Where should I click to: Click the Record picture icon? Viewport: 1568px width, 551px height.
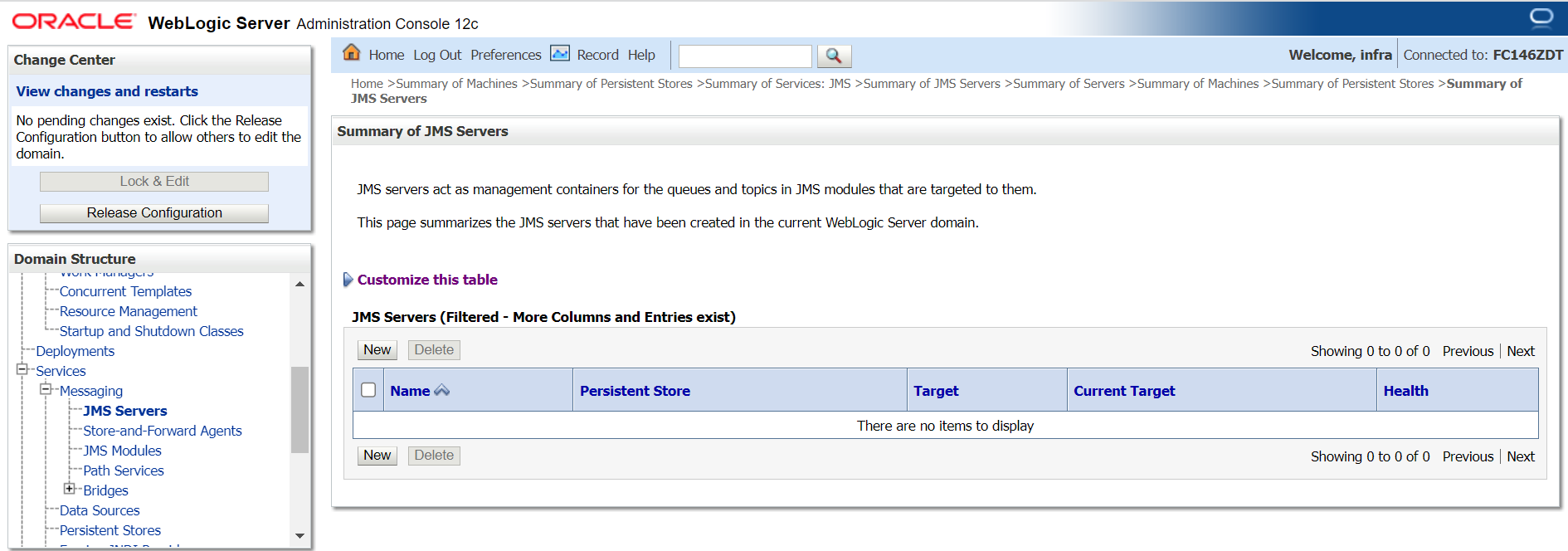tap(560, 54)
